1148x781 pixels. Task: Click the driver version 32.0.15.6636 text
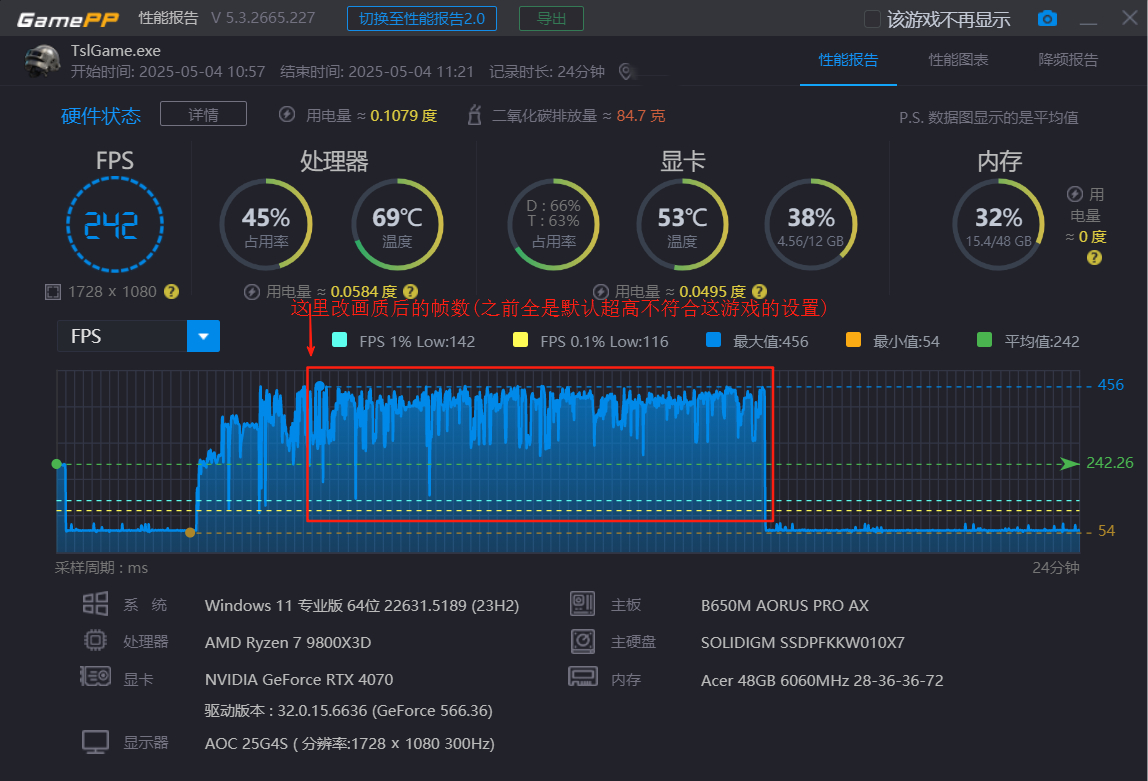pyautogui.click(x=348, y=711)
